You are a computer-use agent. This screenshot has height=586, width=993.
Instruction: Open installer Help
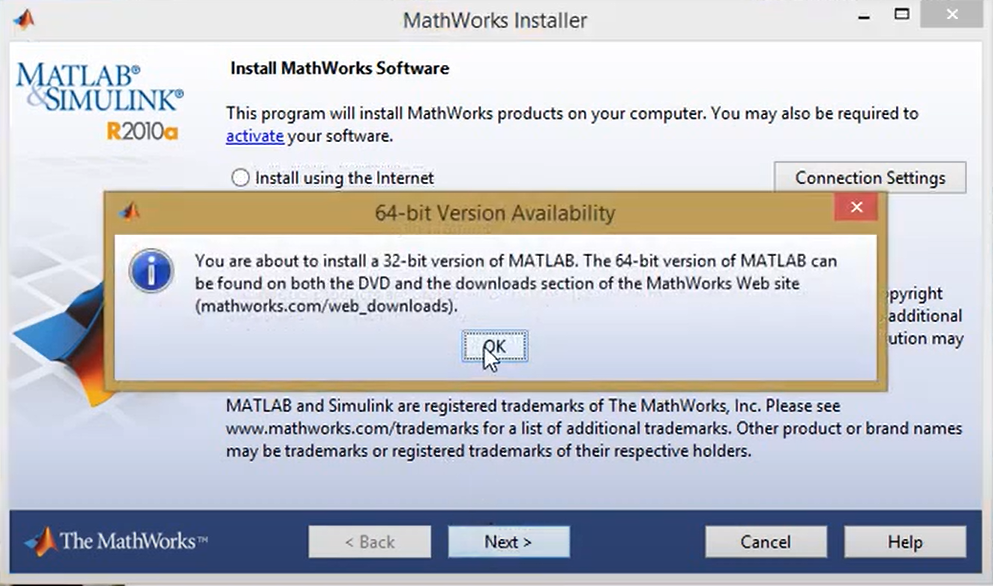click(904, 542)
